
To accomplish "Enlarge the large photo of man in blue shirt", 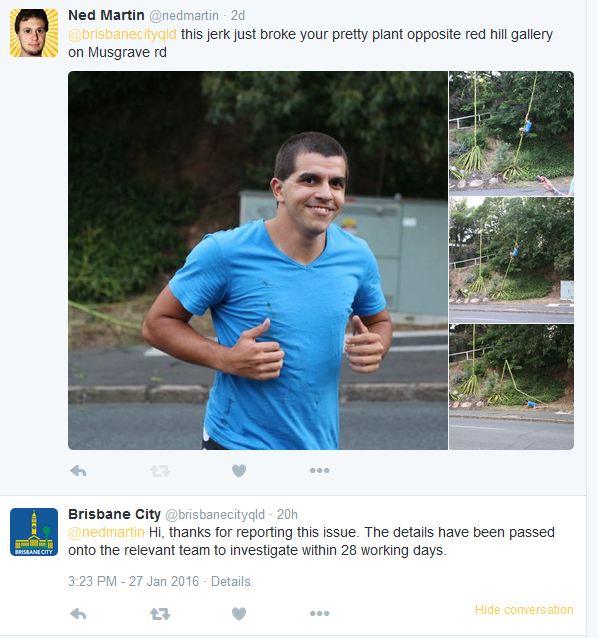I will pyautogui.click(x=258, y=260).
